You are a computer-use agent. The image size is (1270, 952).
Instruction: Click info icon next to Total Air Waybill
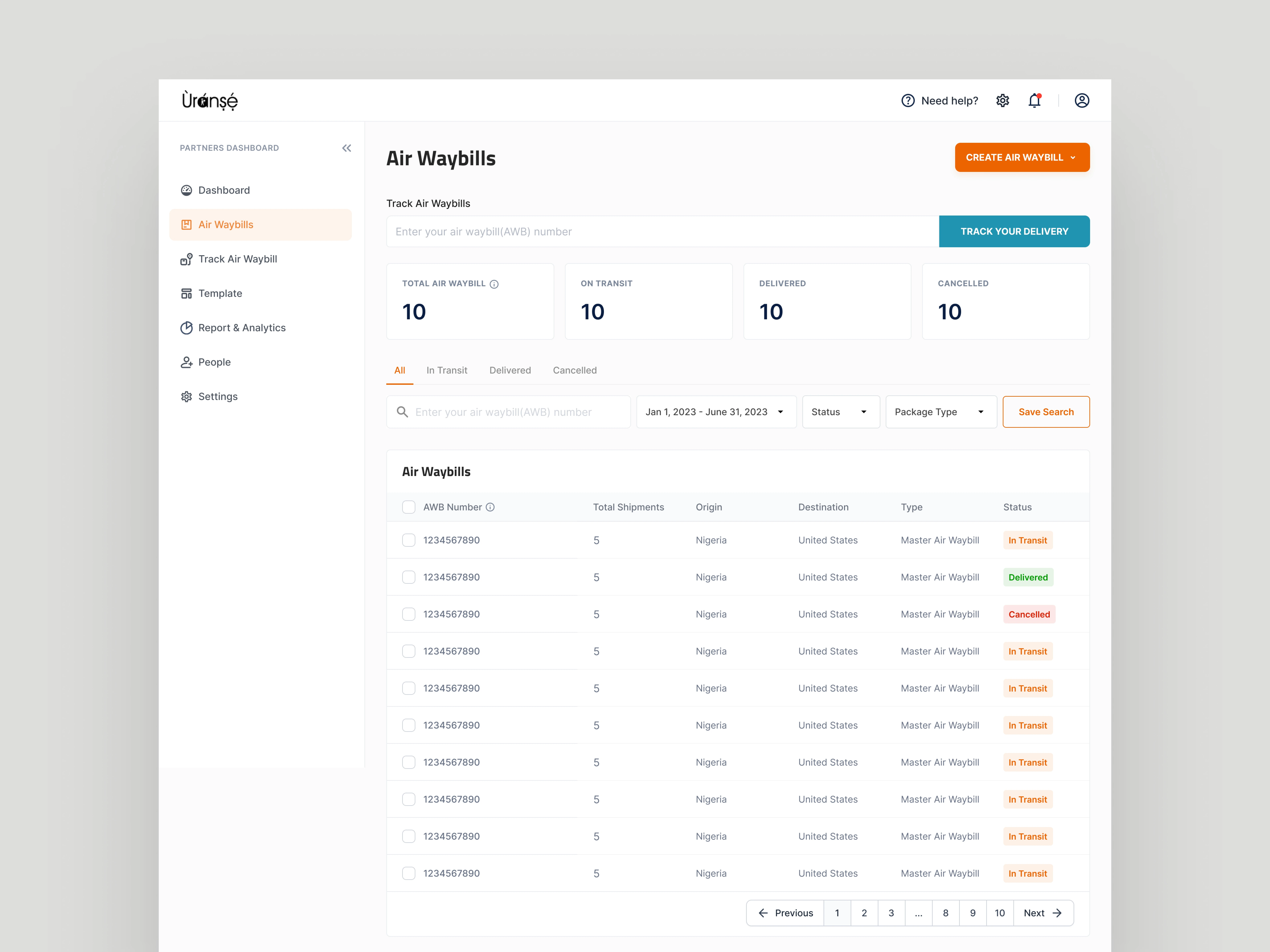(x=494, y=284)
